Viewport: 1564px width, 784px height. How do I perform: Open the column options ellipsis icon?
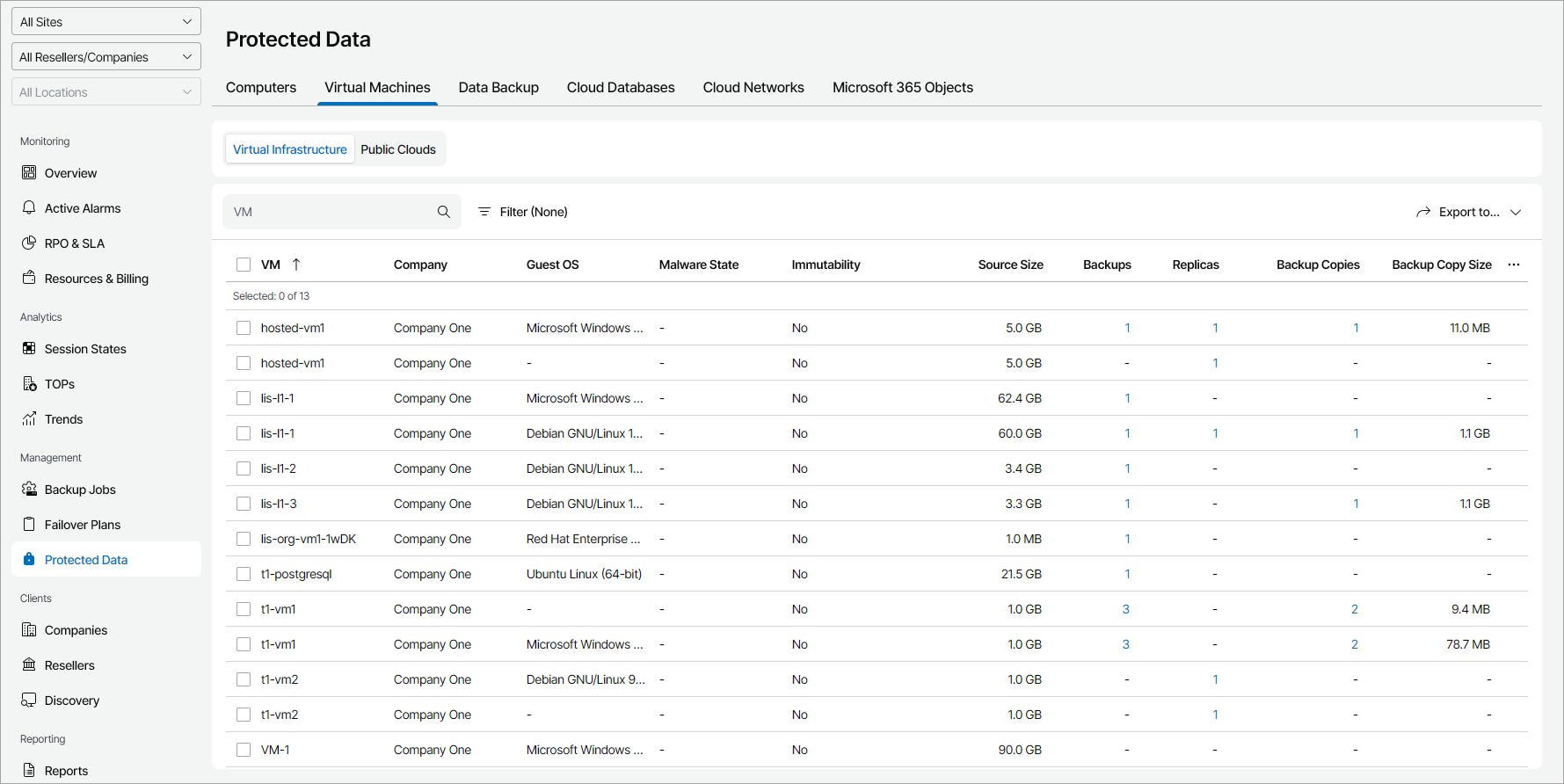(x=1513, y=265)
